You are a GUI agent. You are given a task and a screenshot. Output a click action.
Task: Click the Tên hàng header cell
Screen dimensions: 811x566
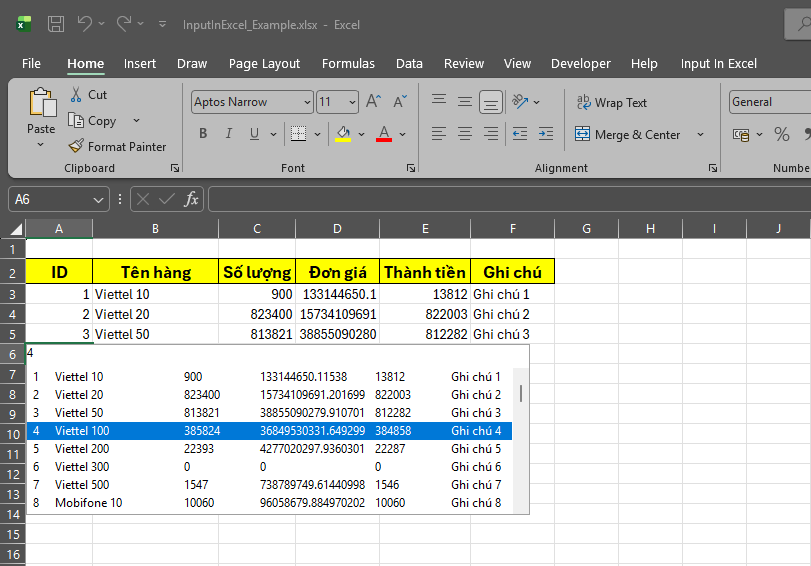click(x=156, y=272)
